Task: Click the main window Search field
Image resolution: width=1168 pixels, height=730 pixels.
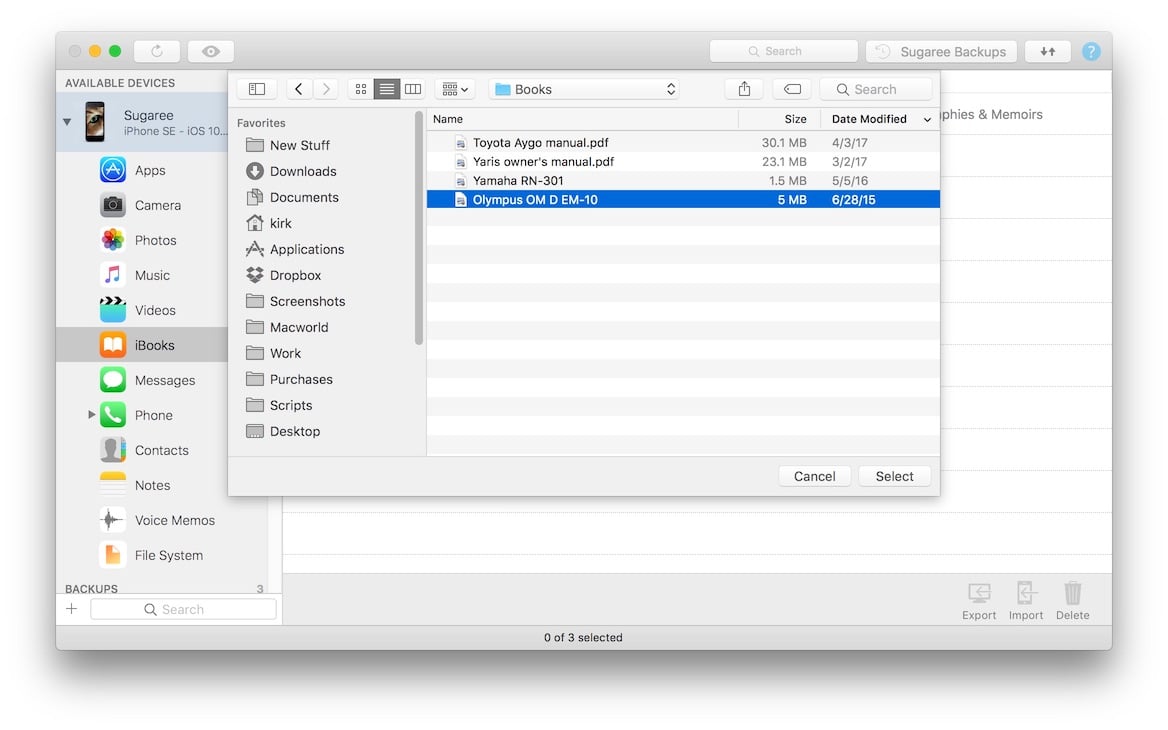Action: point(784,51)
